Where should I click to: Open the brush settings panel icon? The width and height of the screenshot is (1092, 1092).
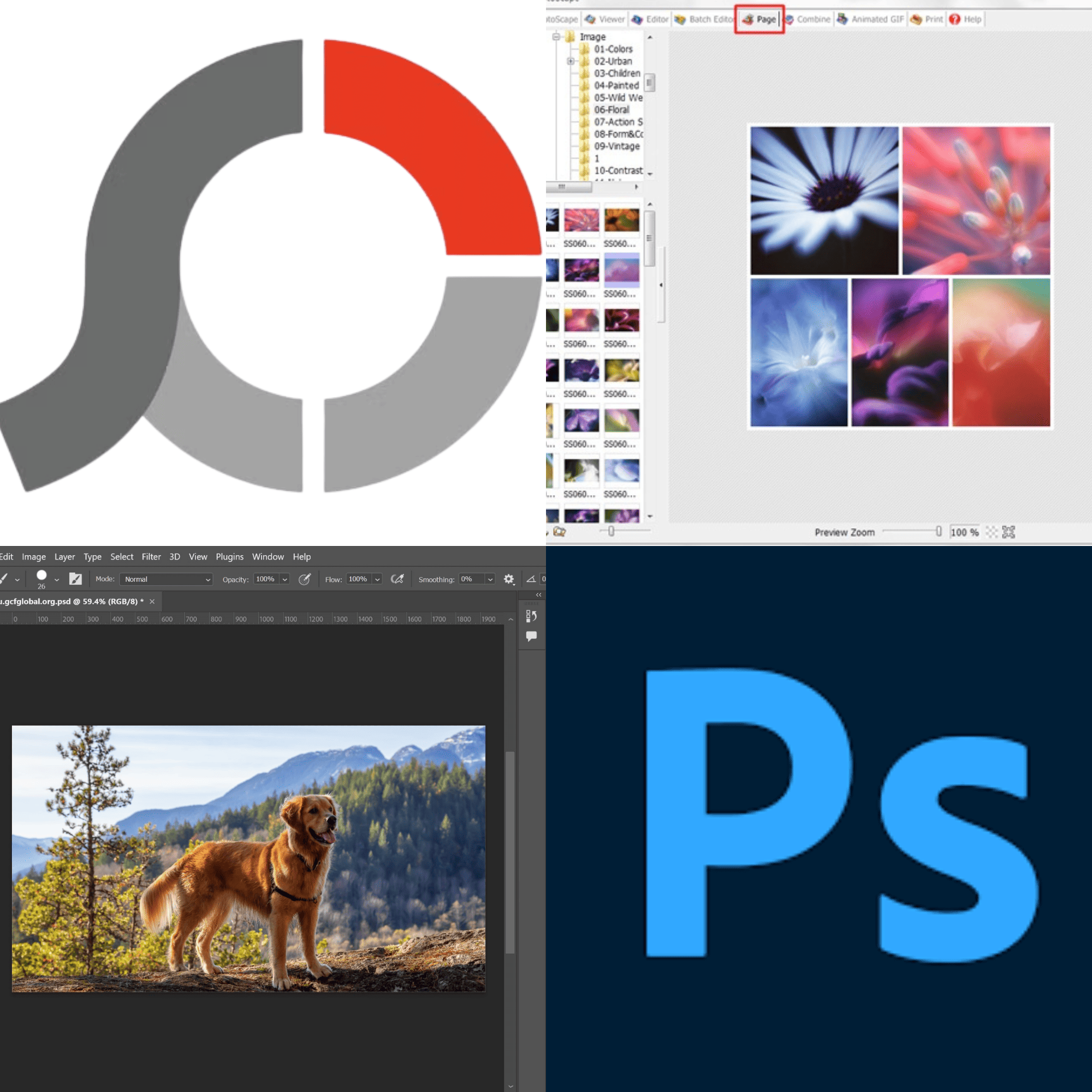(75, 579)
